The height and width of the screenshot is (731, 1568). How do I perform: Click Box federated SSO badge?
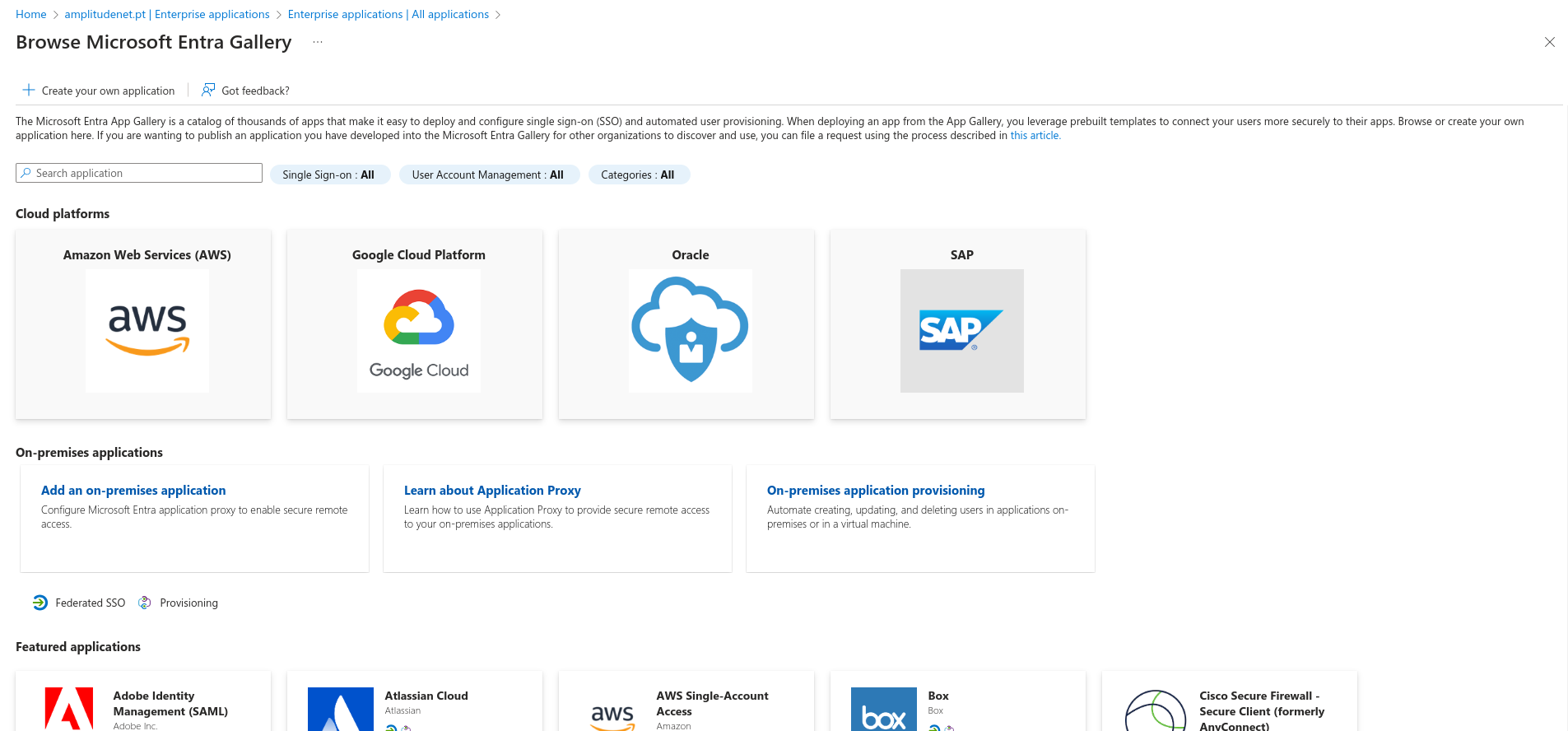(x=934, y=728)
